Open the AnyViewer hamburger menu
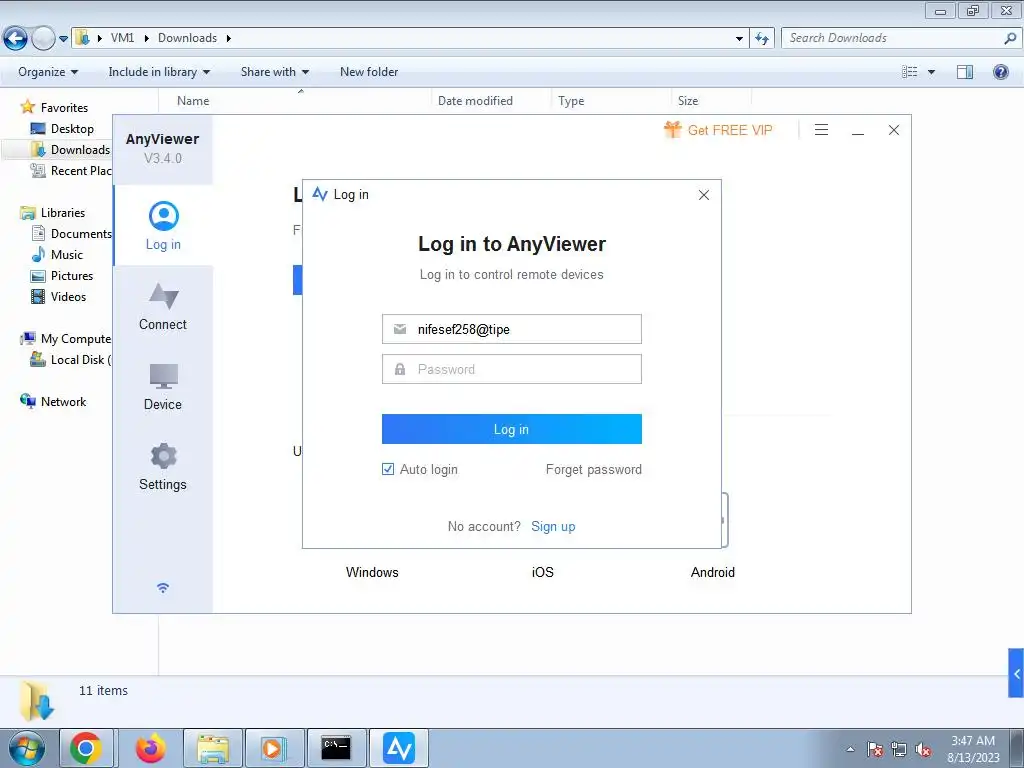Image resolution: width=1024 pixels, height=768 pixels. click(x=822, y=130)
